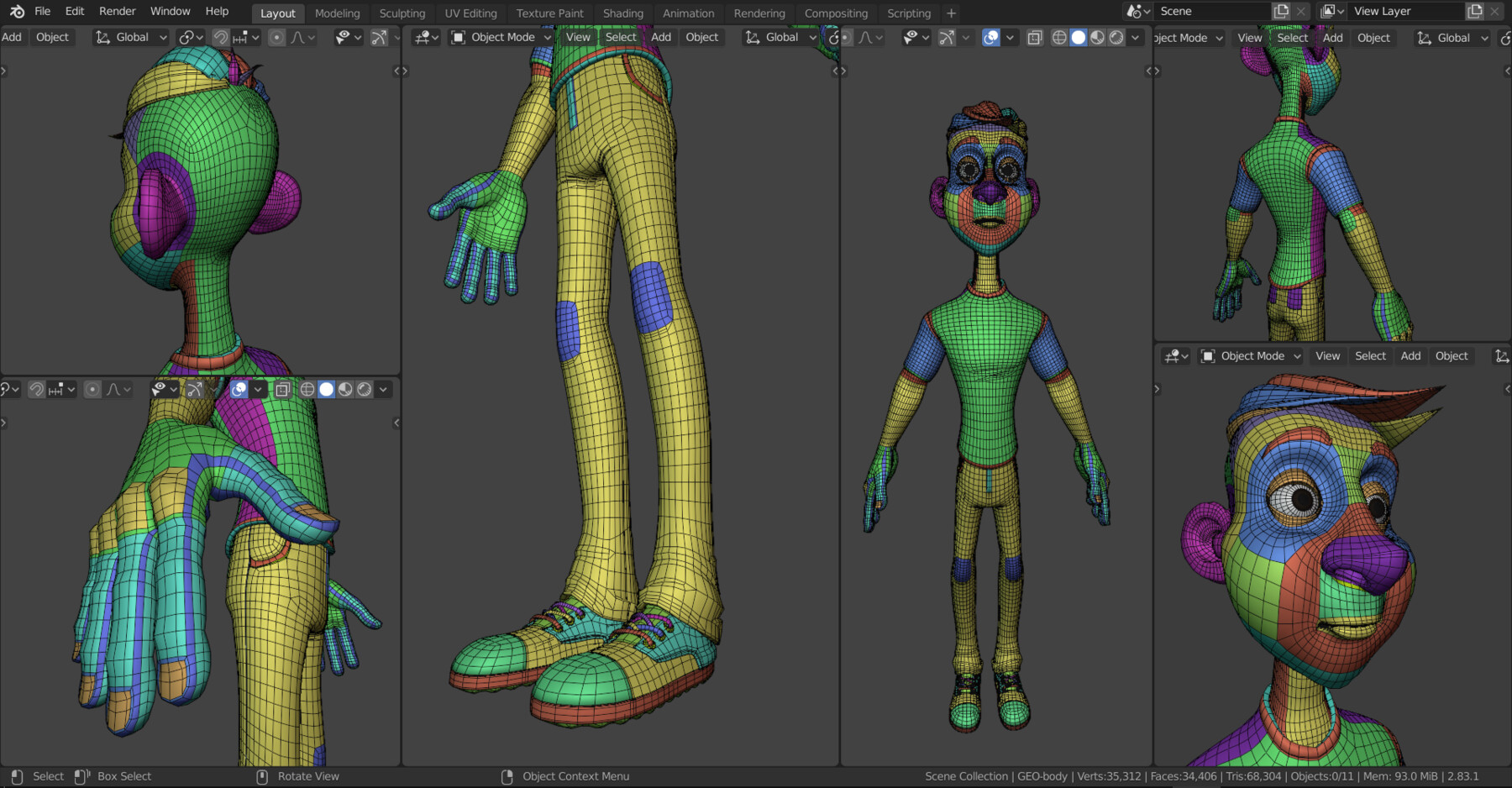
Task: Switch to wireframe shading in the top header row
Action: [x=1059, y=38]
